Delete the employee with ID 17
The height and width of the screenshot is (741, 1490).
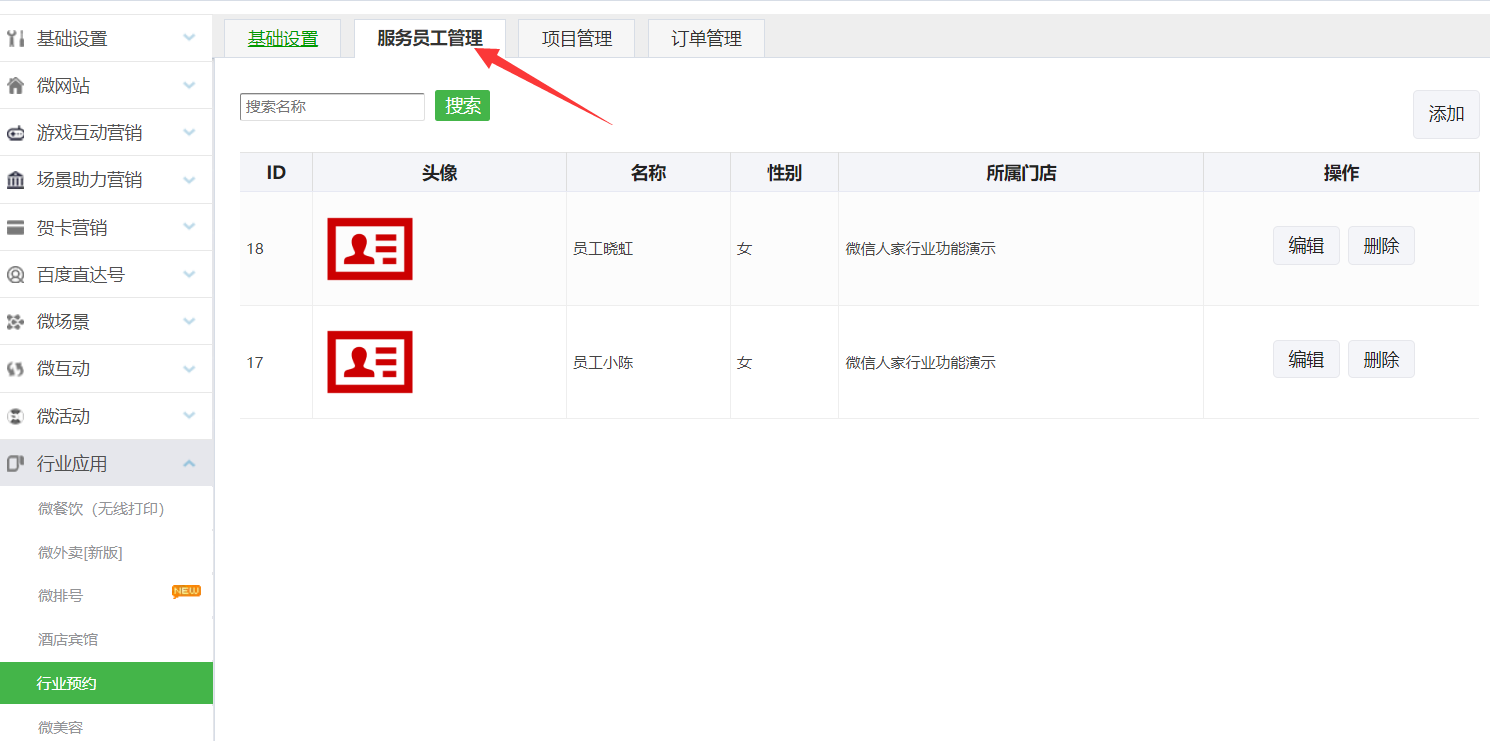(x=1380, y=359)
